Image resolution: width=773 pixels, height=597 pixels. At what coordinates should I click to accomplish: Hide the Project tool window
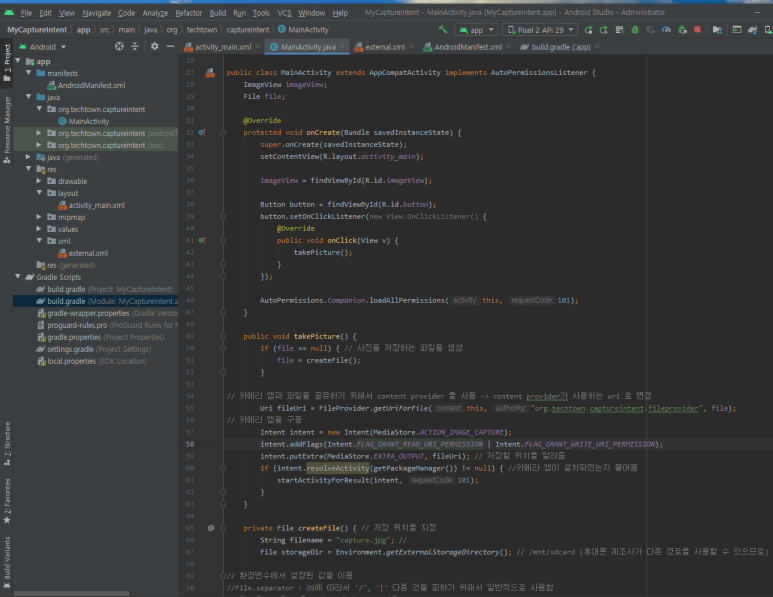(x=170, y=46)
